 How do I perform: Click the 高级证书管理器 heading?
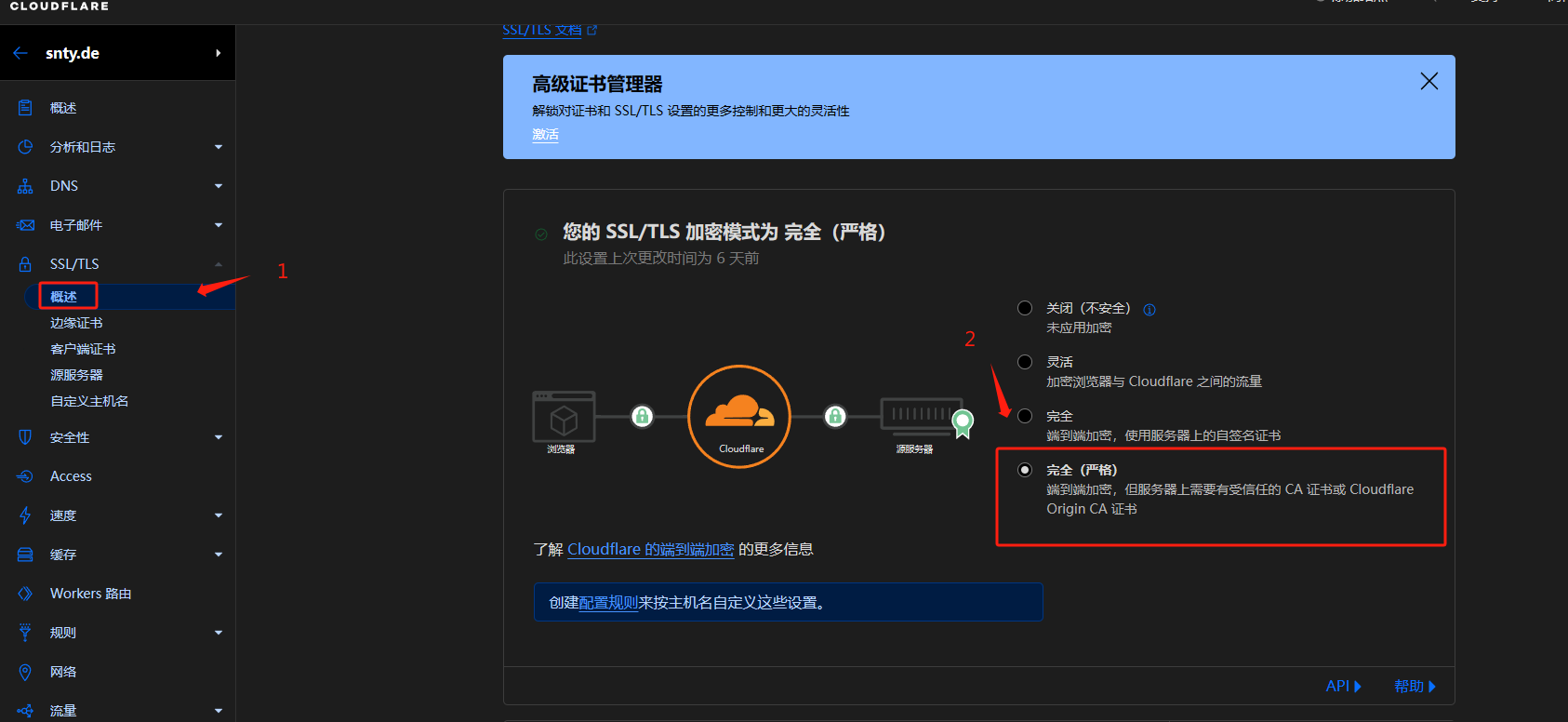point(597,85)
